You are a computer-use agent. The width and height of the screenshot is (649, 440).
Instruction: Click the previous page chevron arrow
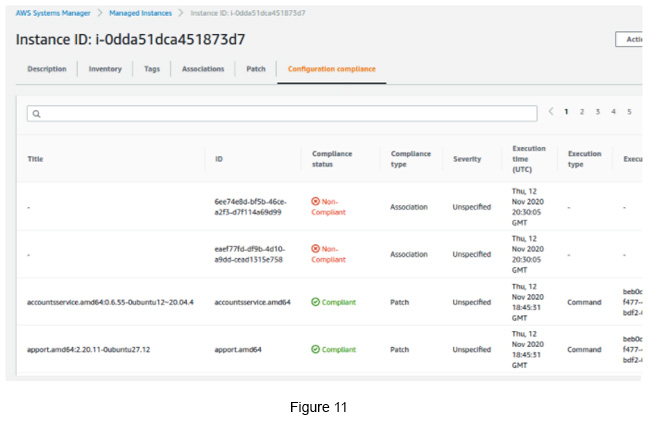pos(550,111)
